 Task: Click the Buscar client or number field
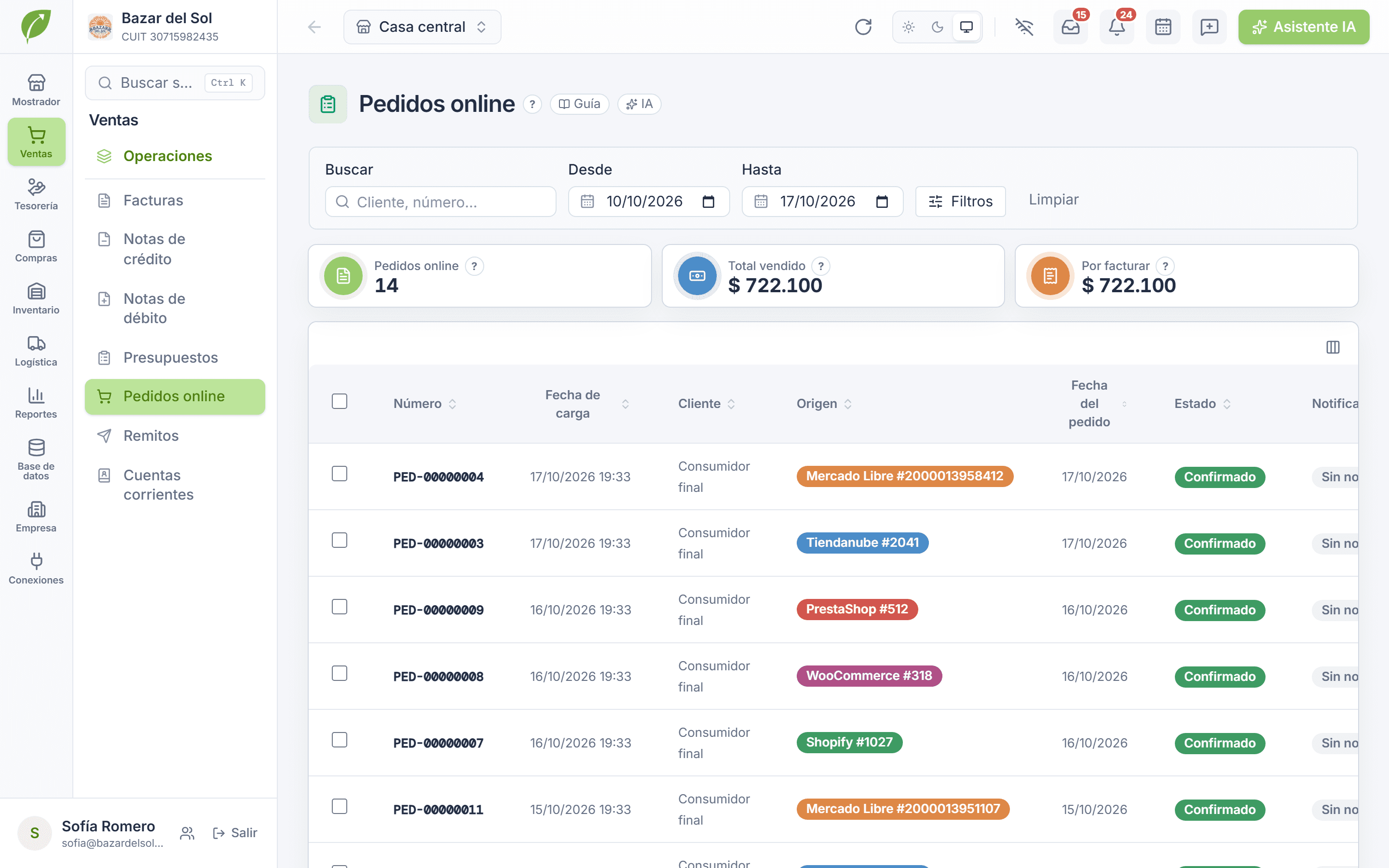click(440, 202)
